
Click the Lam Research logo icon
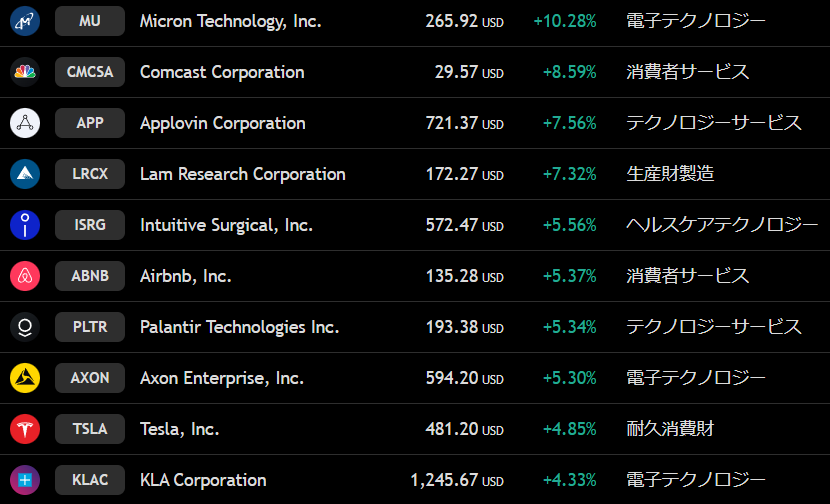point(25,174)
